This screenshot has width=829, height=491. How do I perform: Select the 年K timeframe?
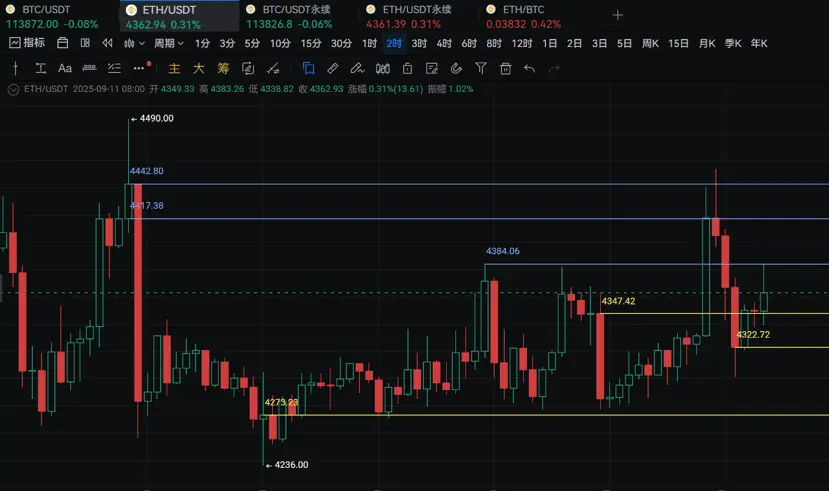click(759, 43)
